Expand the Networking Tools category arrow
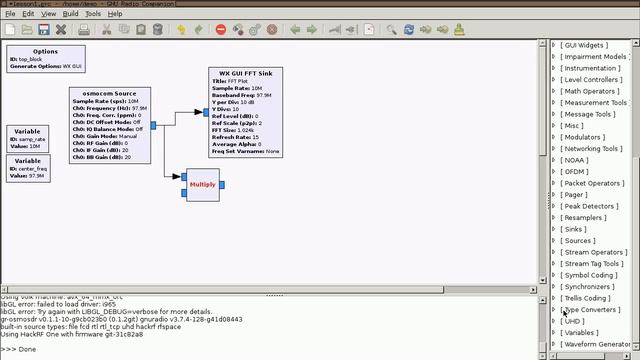The width and height of the screenshot is (640, 360). 554,149
